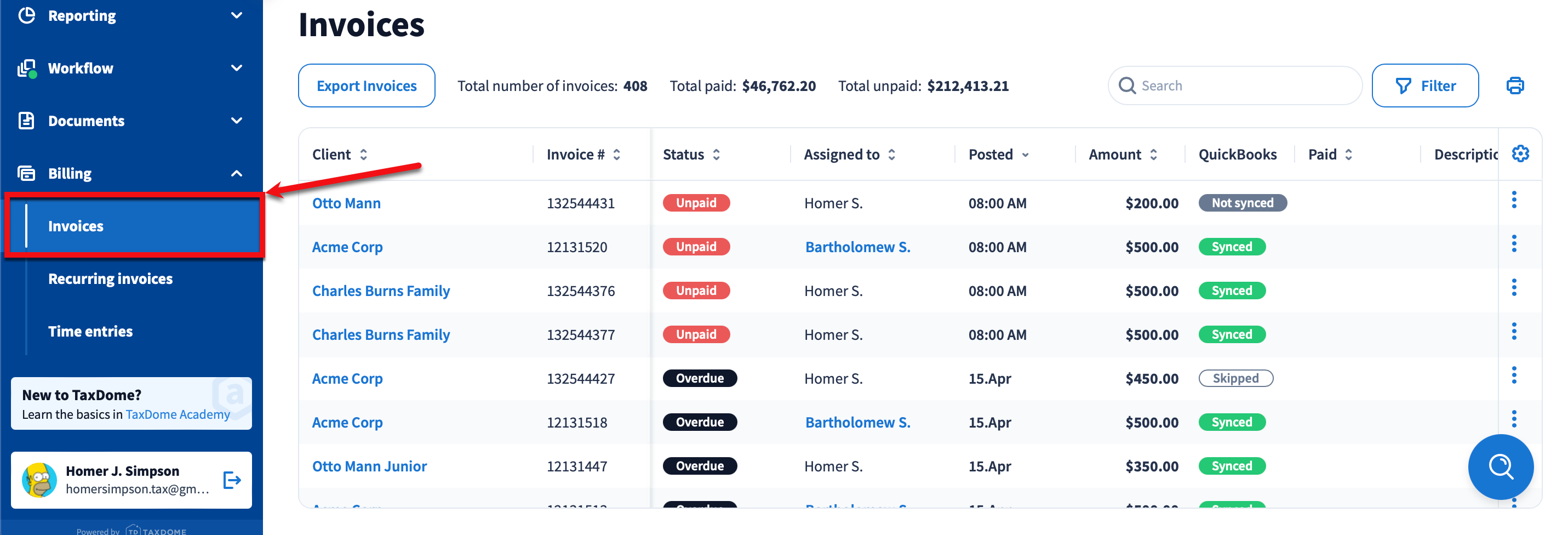The height and width of the screenshot is (535, 1568).
Task: Open table column settings gear
Action: [1520, 153]
